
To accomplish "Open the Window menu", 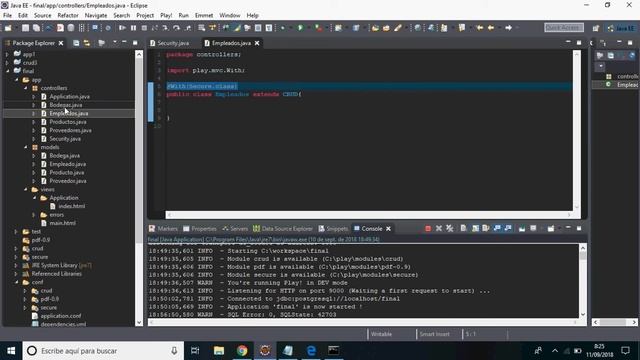I will [230, 16].
